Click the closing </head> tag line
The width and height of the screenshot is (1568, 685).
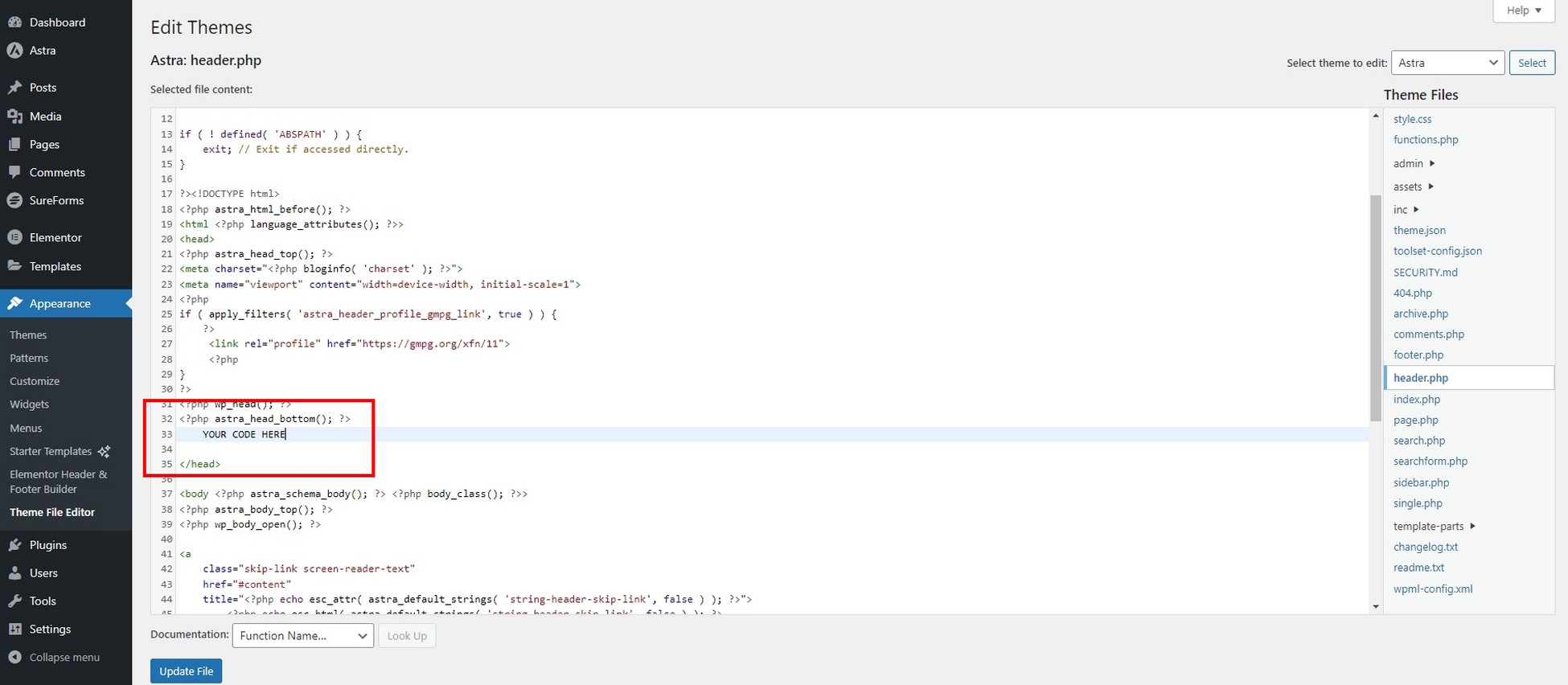[199, 465]
